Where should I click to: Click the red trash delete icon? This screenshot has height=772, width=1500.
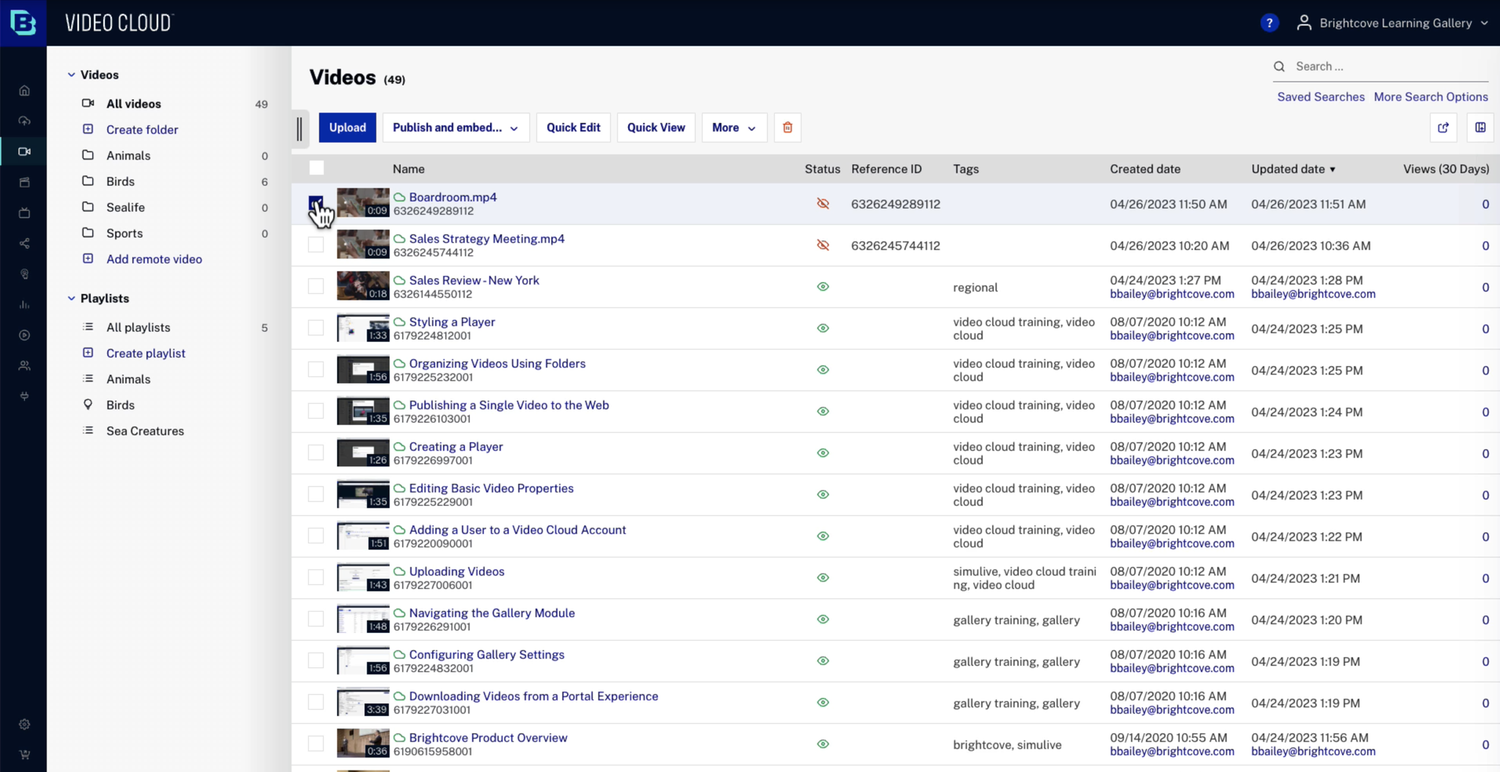coord(787,128)
